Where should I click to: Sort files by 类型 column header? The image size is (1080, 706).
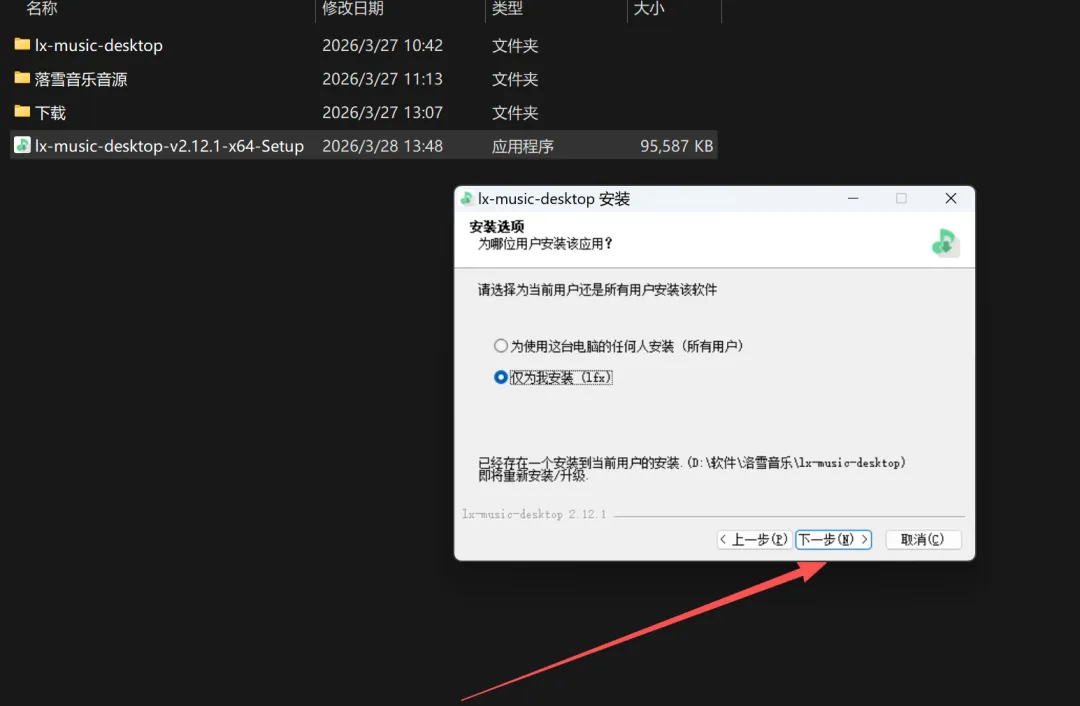click(x=508, y=9)
